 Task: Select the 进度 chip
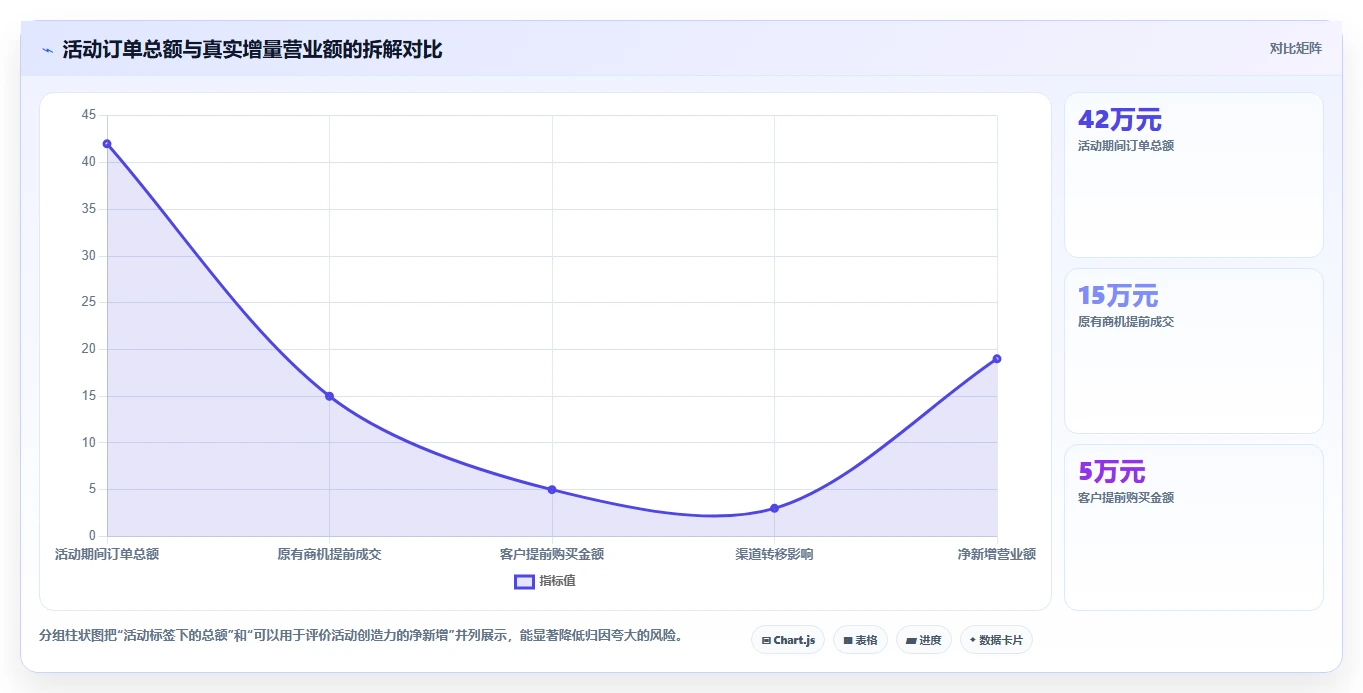coord(924,640)
